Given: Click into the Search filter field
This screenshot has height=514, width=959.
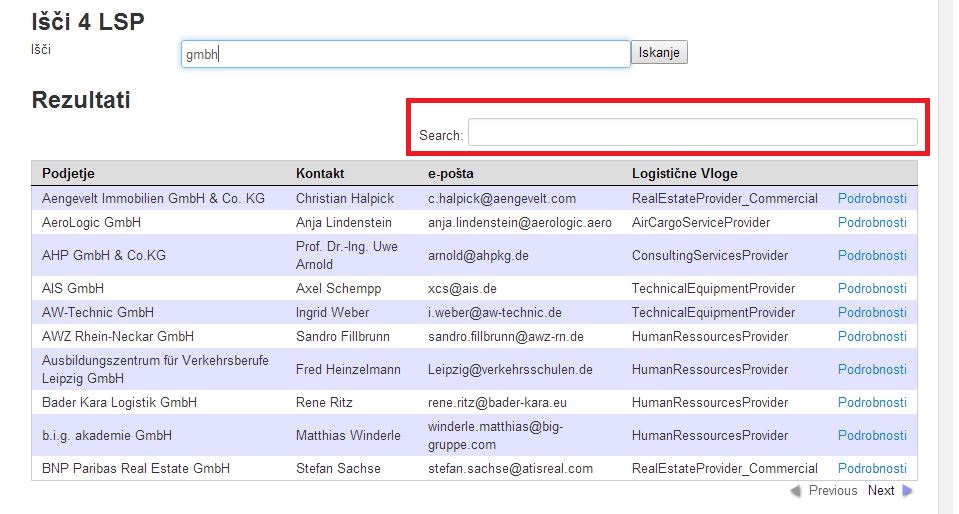Looking at the screenshot, I should tap(692, 132).
